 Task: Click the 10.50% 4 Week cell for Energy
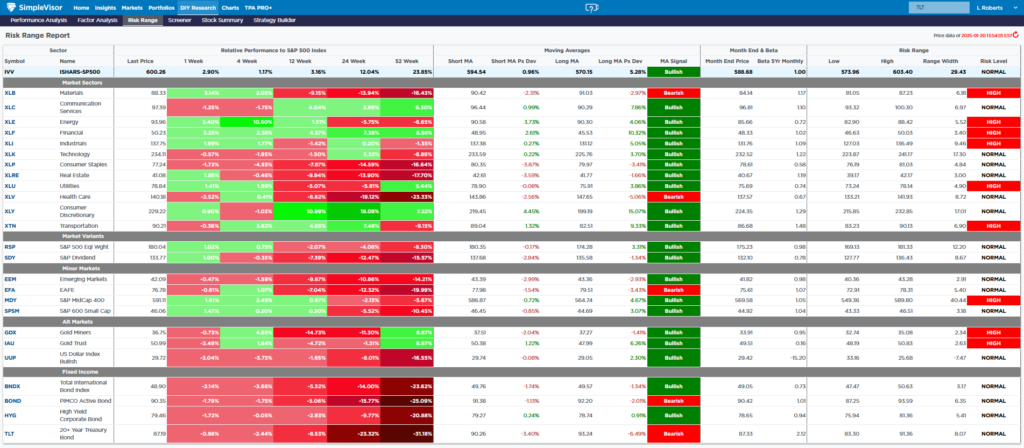[x=247, y=122]
